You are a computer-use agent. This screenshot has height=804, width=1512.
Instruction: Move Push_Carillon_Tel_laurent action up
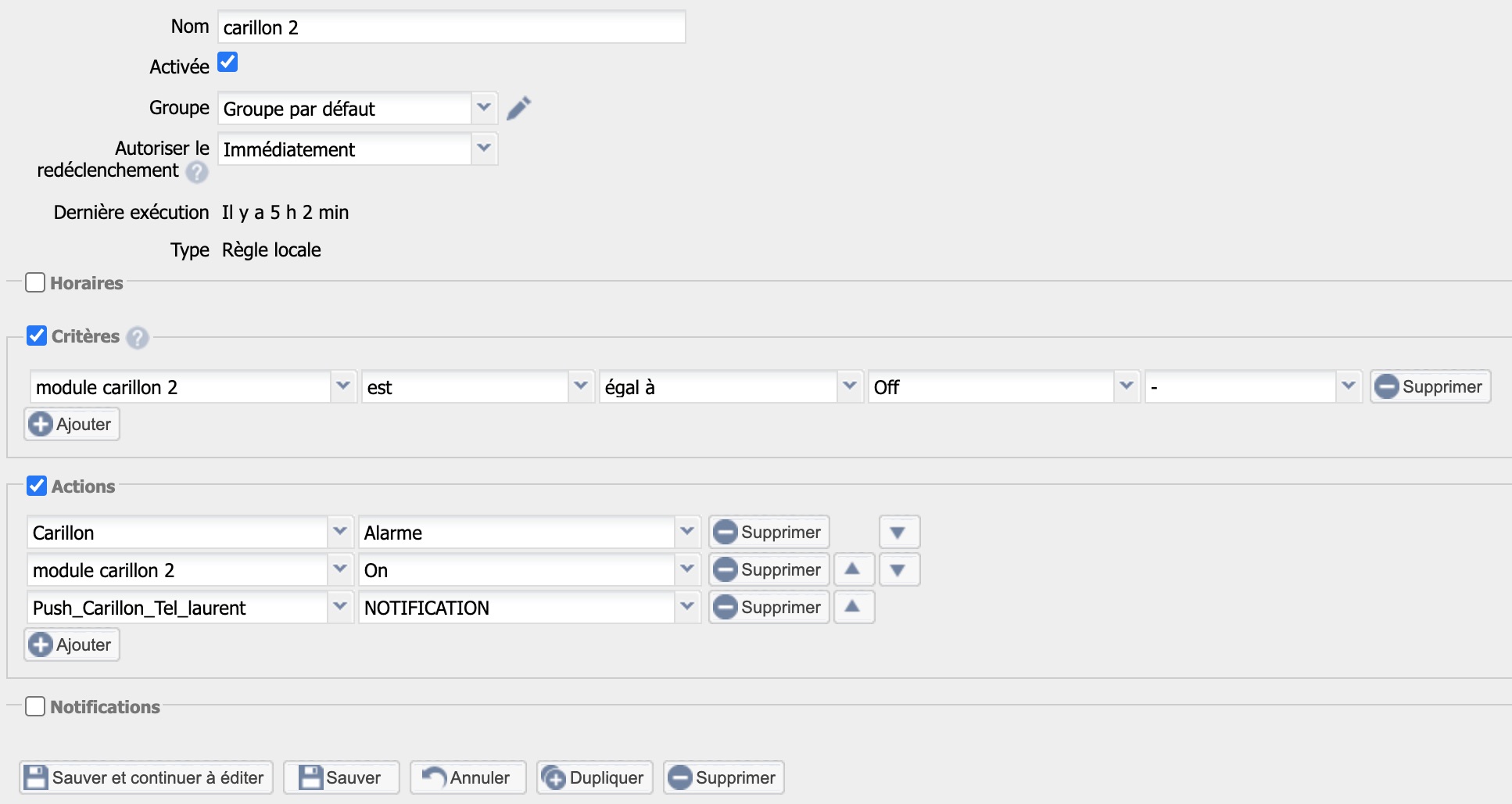(x=853, y=607)
